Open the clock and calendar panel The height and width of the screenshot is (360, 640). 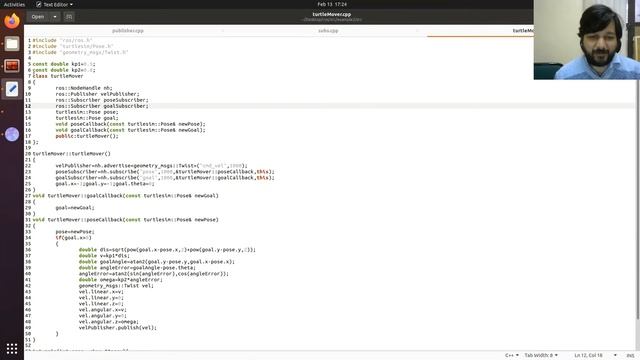pos(332,4)
